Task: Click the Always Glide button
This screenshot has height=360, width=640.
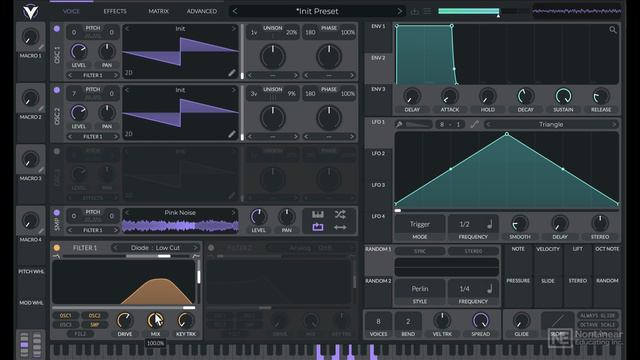Action: coord(598,316)
